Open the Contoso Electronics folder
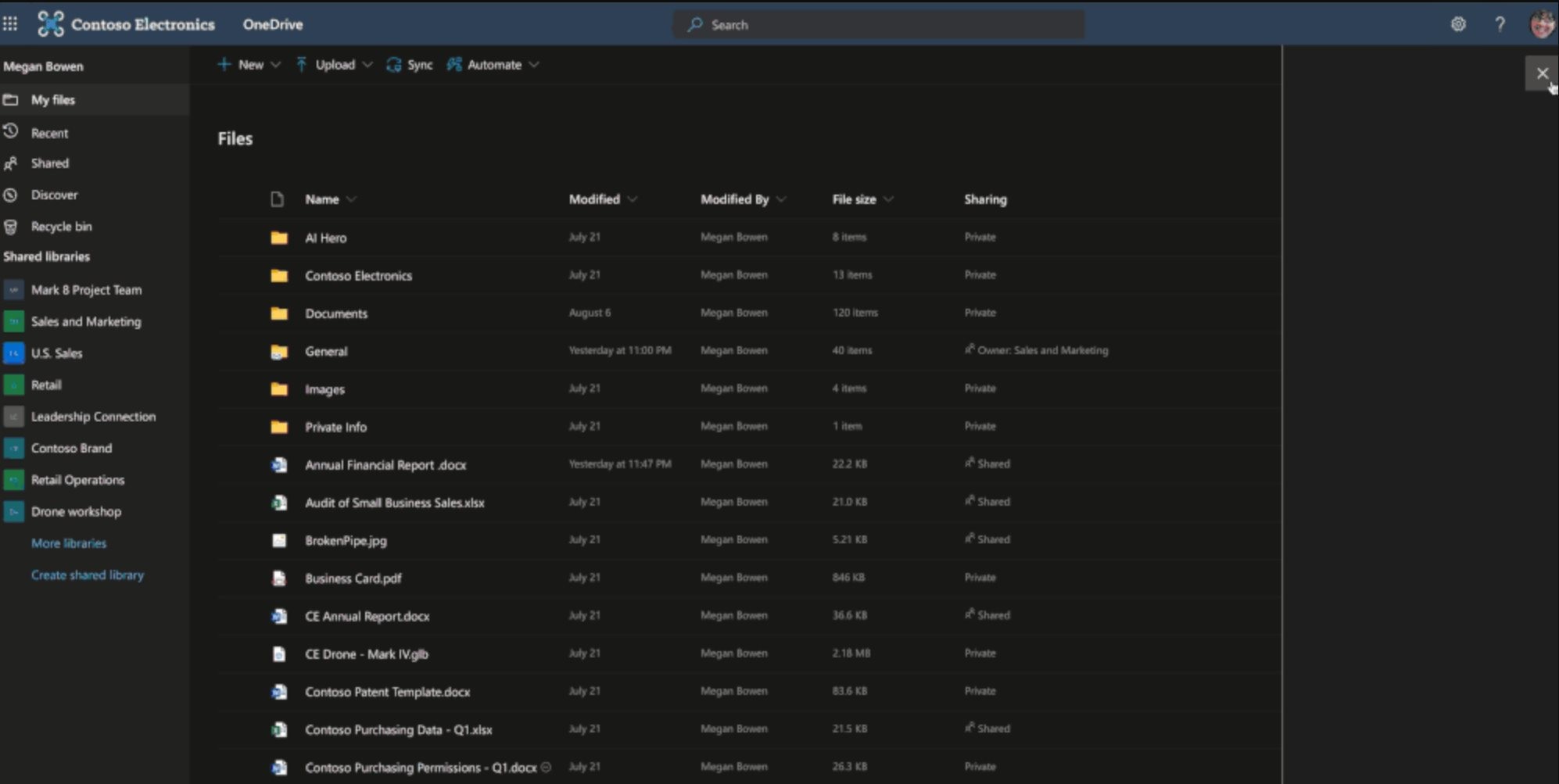The height and width of the screenshot is (784, 1559). tap(358, 276)
